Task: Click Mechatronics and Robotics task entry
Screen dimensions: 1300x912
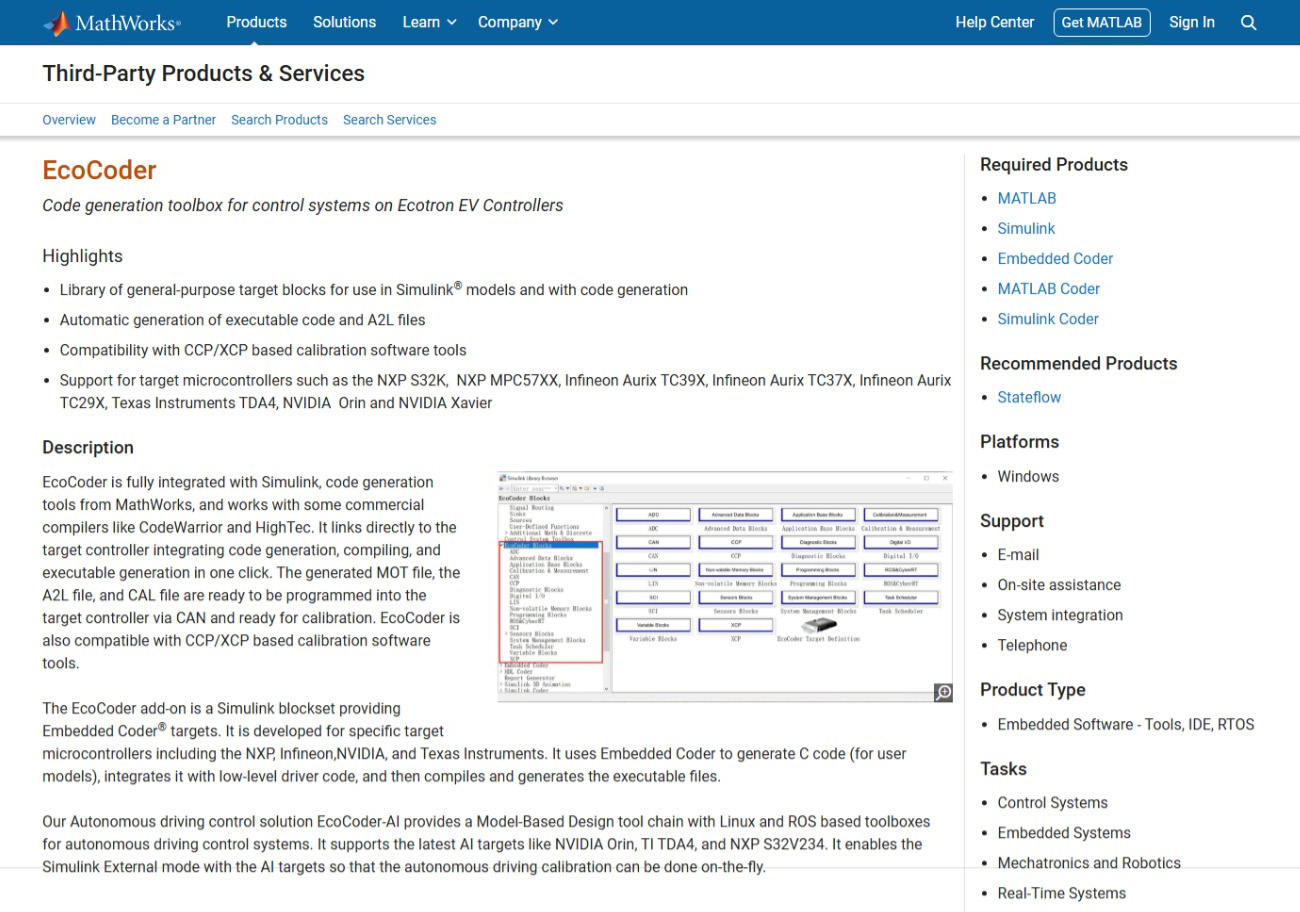Action: point(1089,863)
